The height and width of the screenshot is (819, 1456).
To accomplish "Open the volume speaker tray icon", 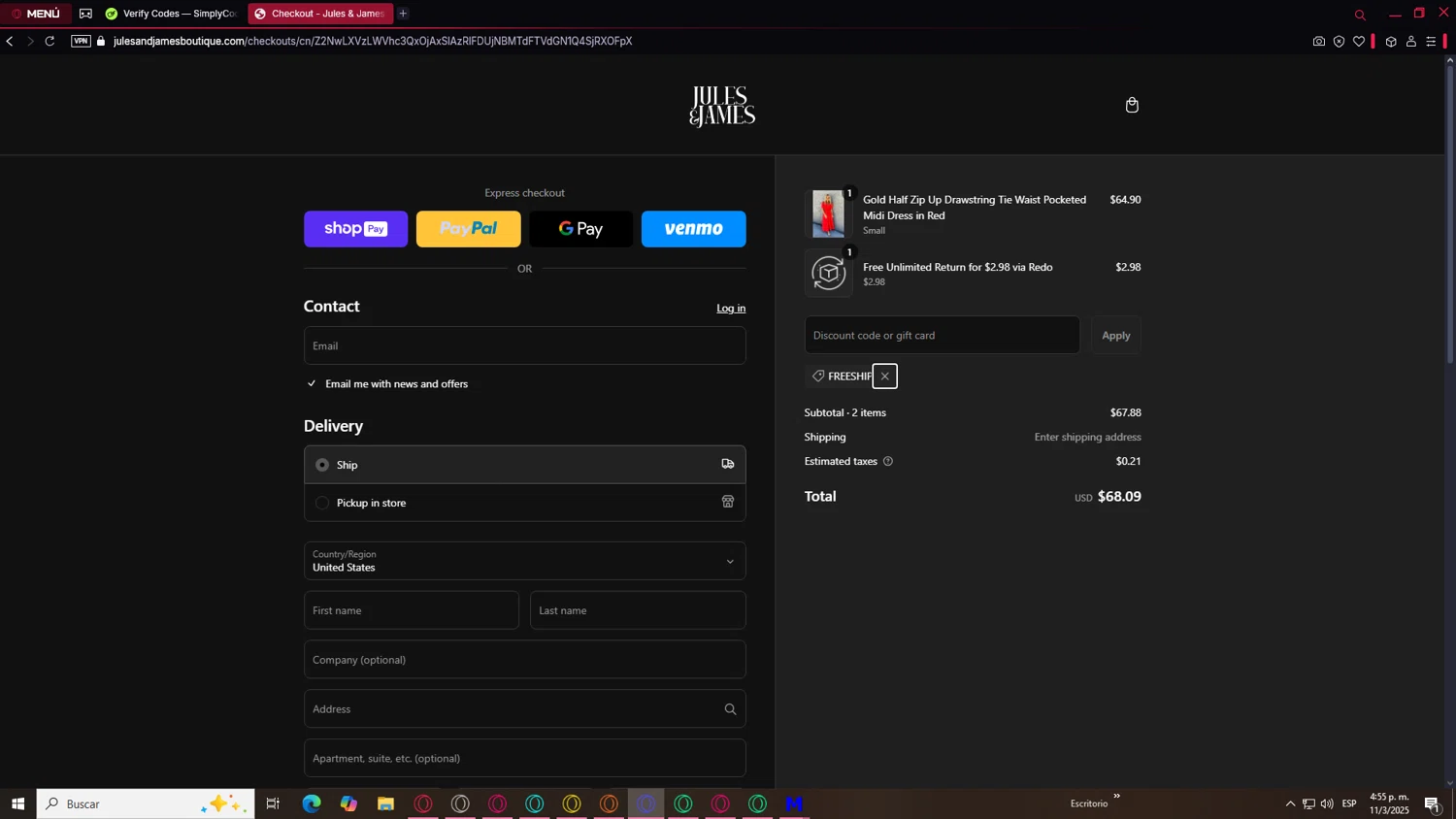I will (1327, 803).
